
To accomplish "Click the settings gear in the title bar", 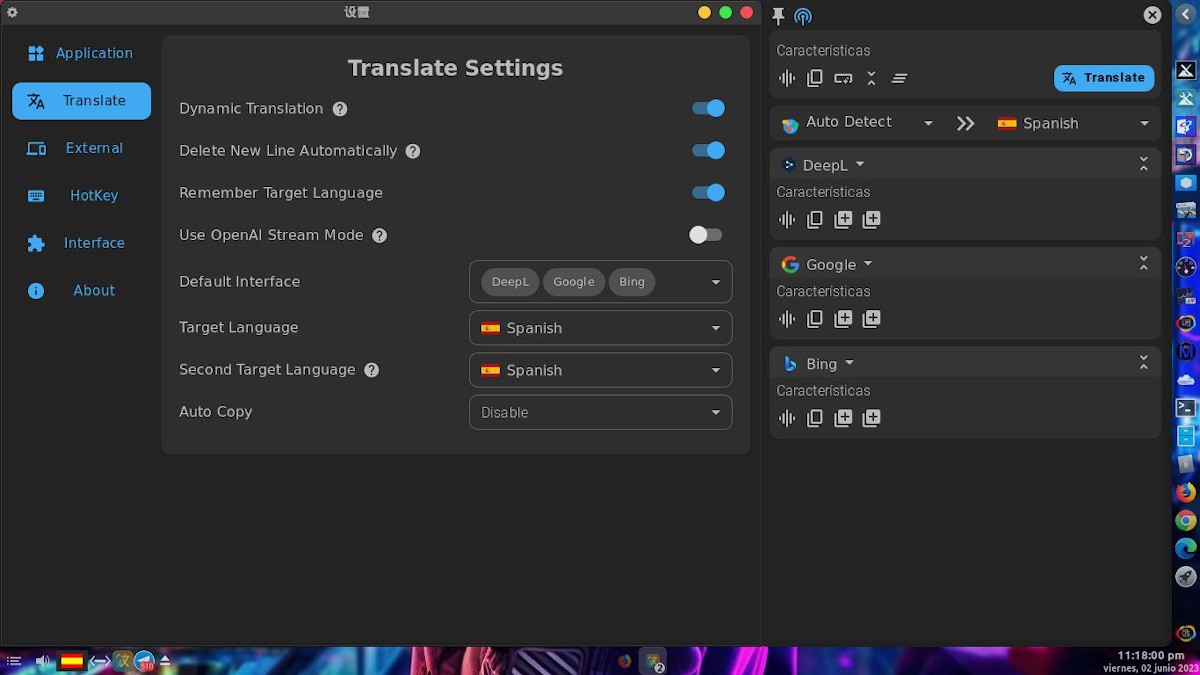I will pos(12,12).
